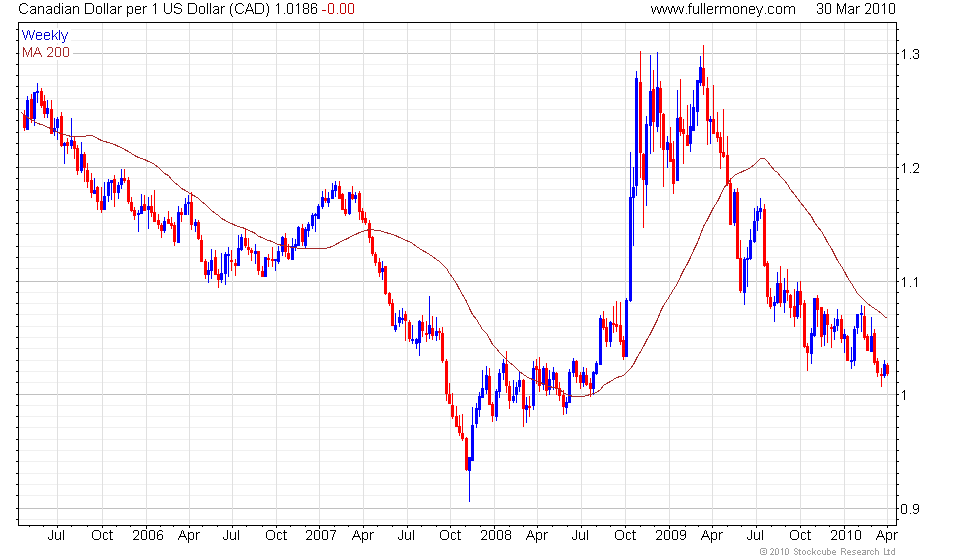Click the red 'MA 200' legend label
Screen dimensions: 980x560
pos(46,52)
